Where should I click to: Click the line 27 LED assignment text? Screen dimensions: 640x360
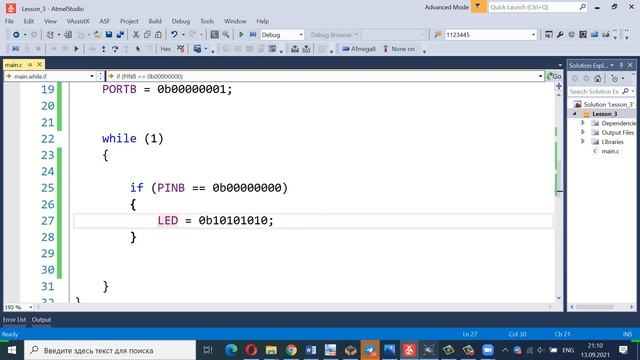pyautogui.click(x=216, y=220)
